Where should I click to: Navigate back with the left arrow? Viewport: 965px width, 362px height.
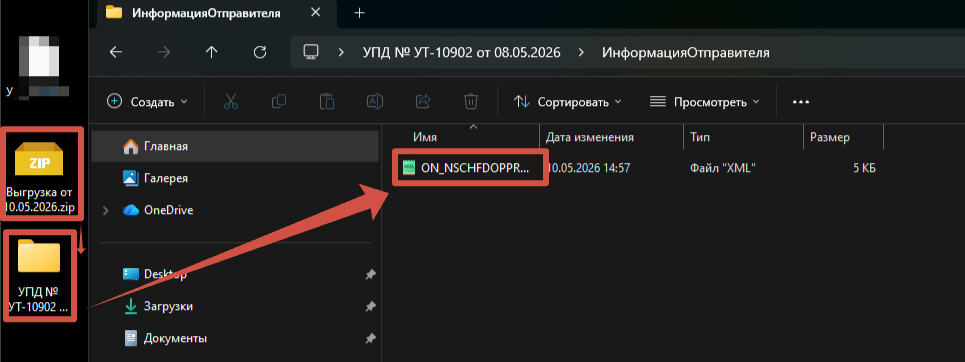(116, 52)
